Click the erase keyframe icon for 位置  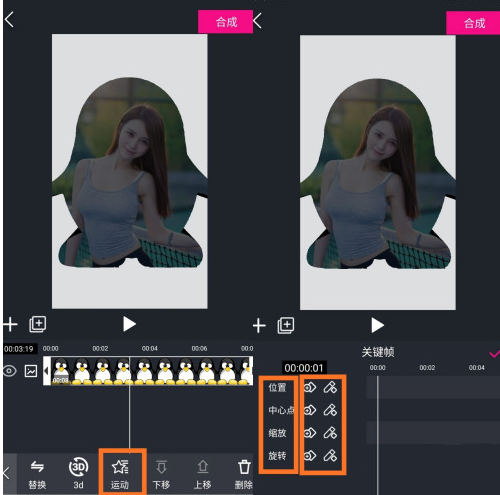[330, 388]
